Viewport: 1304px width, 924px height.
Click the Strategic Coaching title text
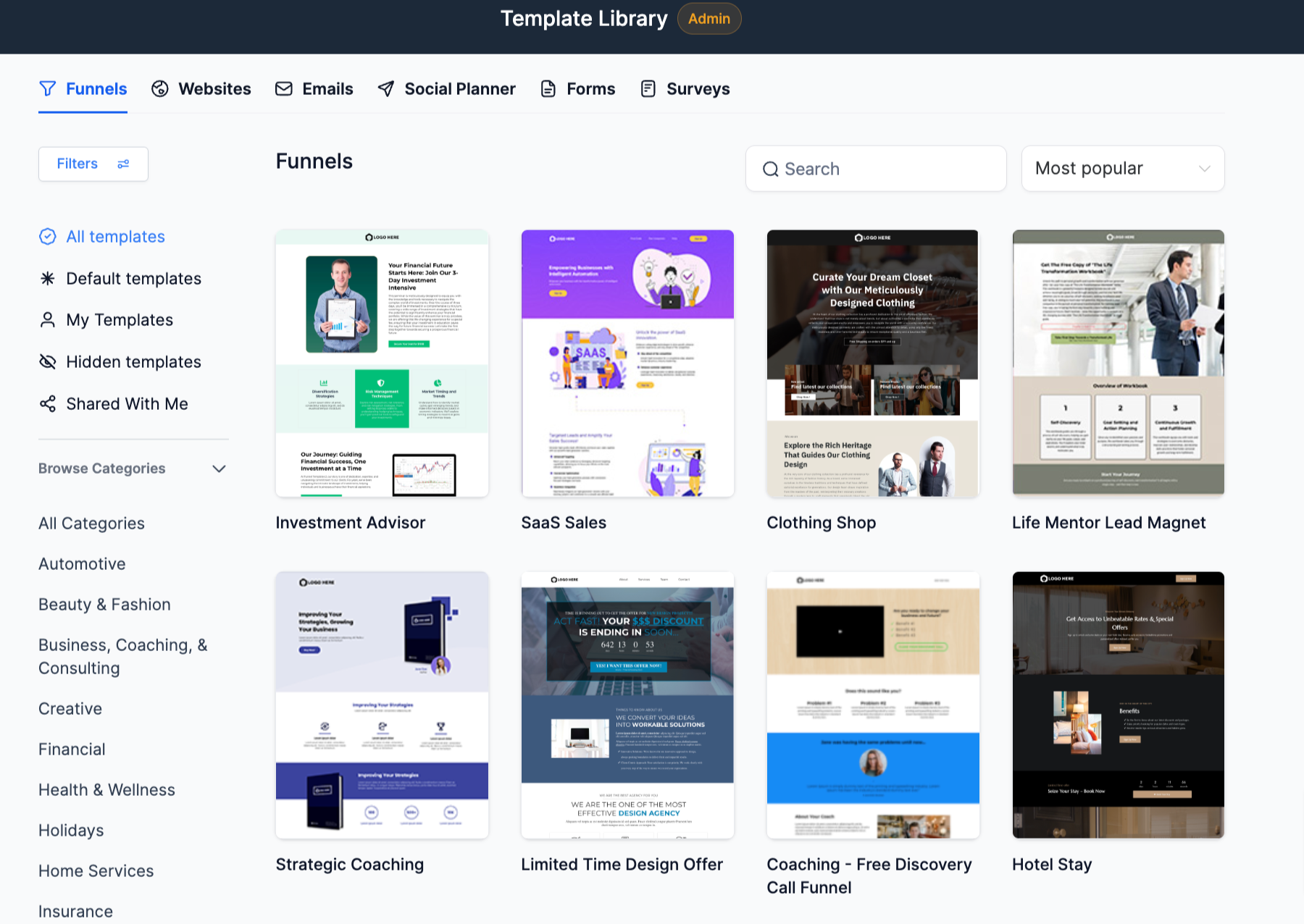tap(349, 864)
